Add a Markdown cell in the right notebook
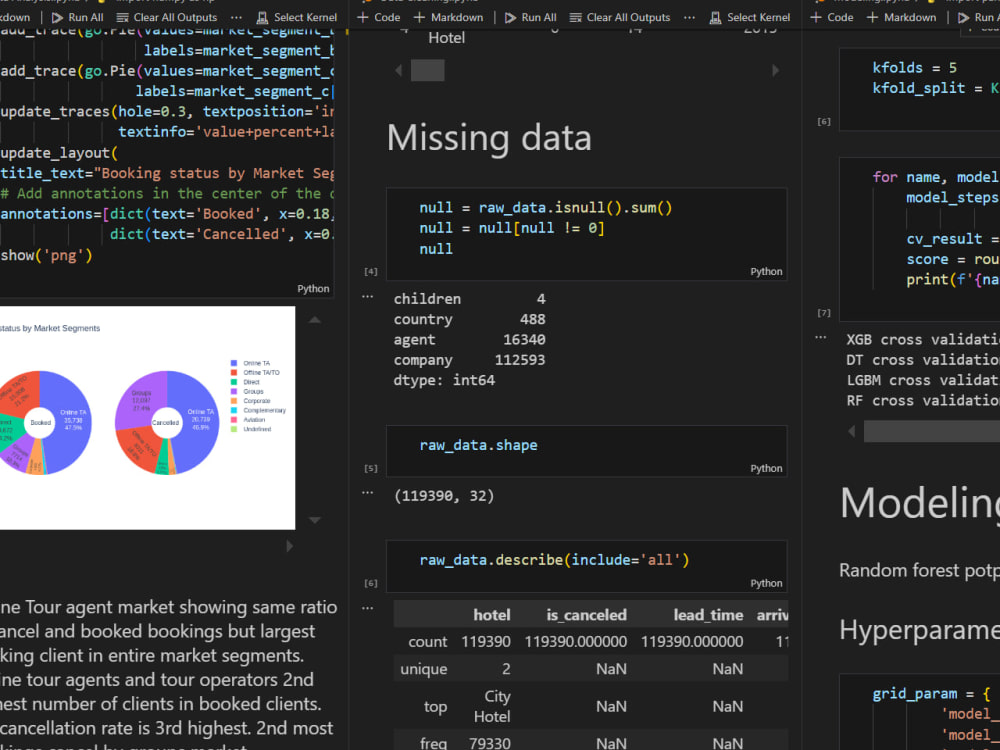The height and width of the screenshot is (750, 1000). pos(901,17)
